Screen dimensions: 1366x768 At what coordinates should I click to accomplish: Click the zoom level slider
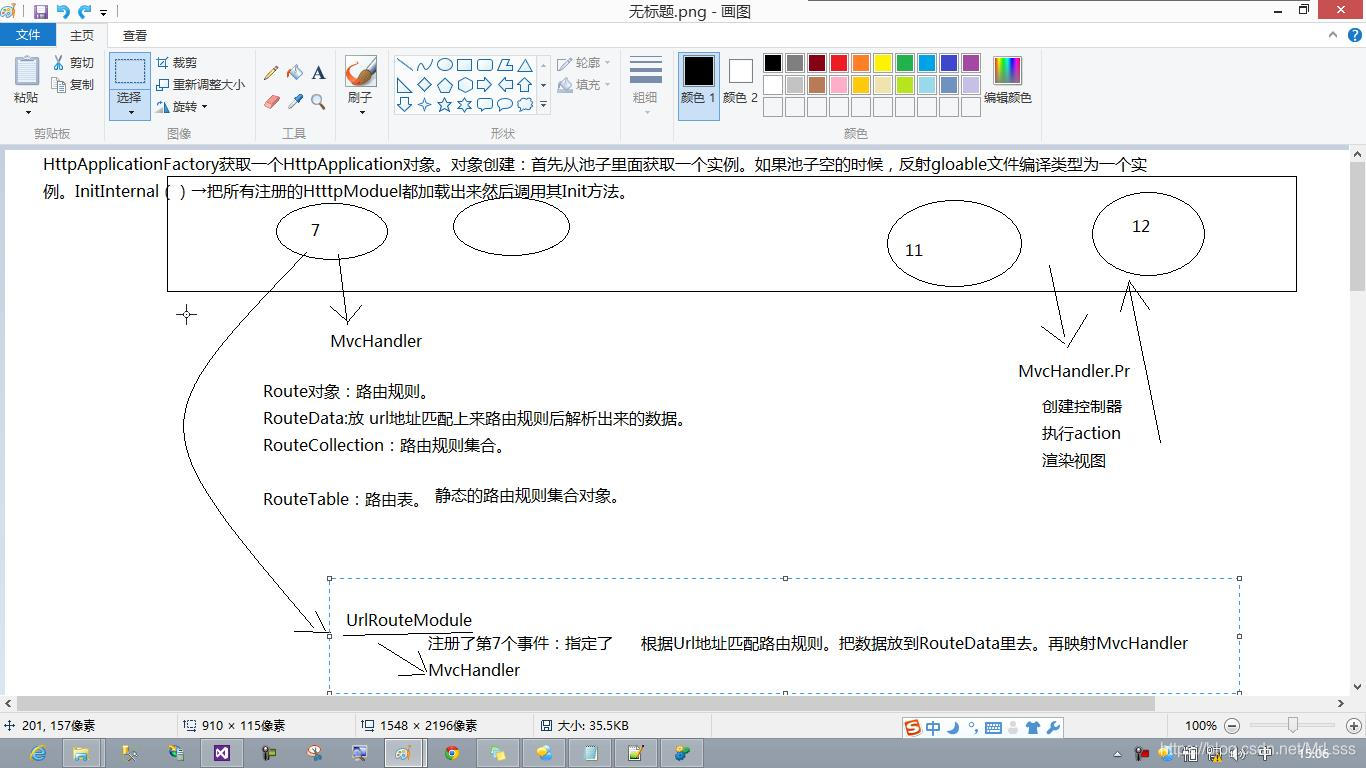[x=1293, y=725]
